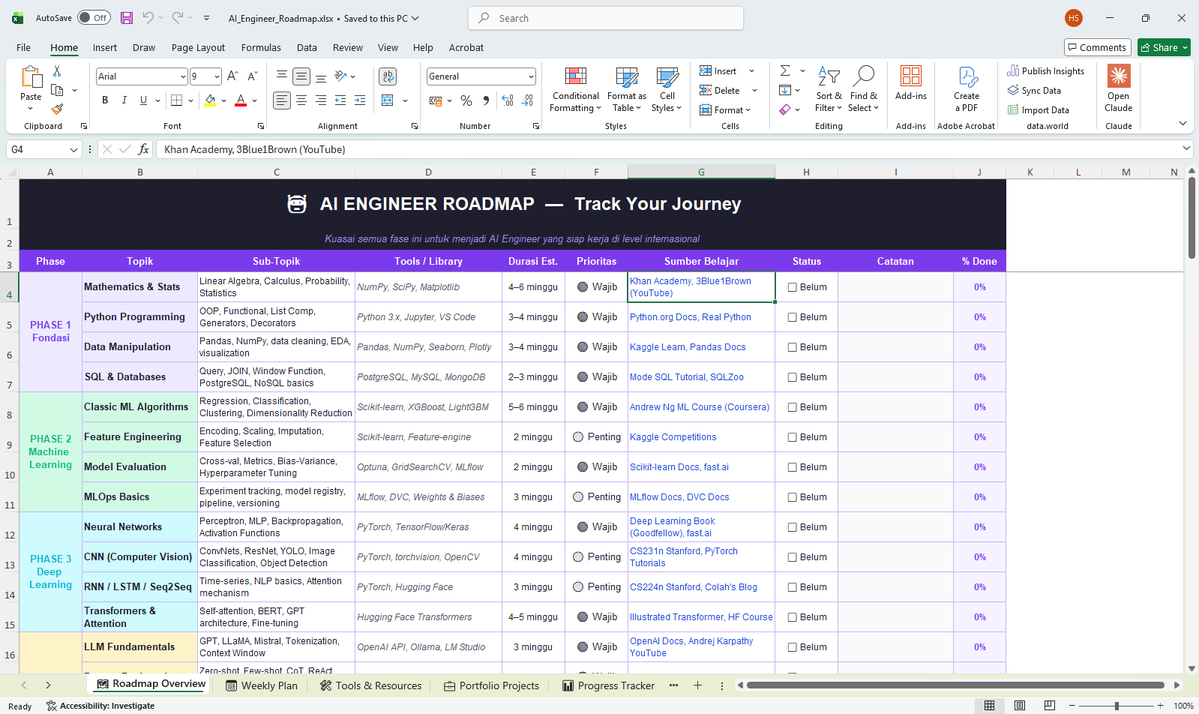Increase decimal places

pyautogui.click(x=507, y=100)
